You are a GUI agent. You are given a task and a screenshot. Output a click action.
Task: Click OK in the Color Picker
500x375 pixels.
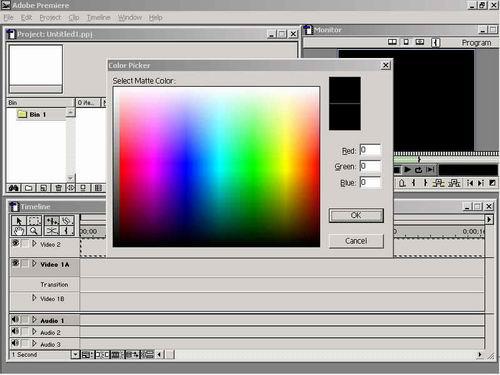[356, 215]
